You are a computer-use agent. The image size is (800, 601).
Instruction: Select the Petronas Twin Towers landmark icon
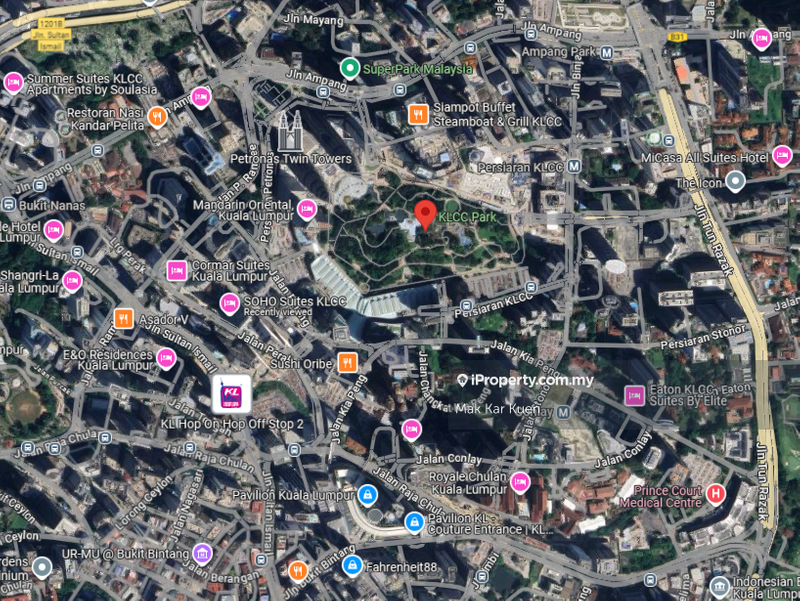click(x=290, y=131)
